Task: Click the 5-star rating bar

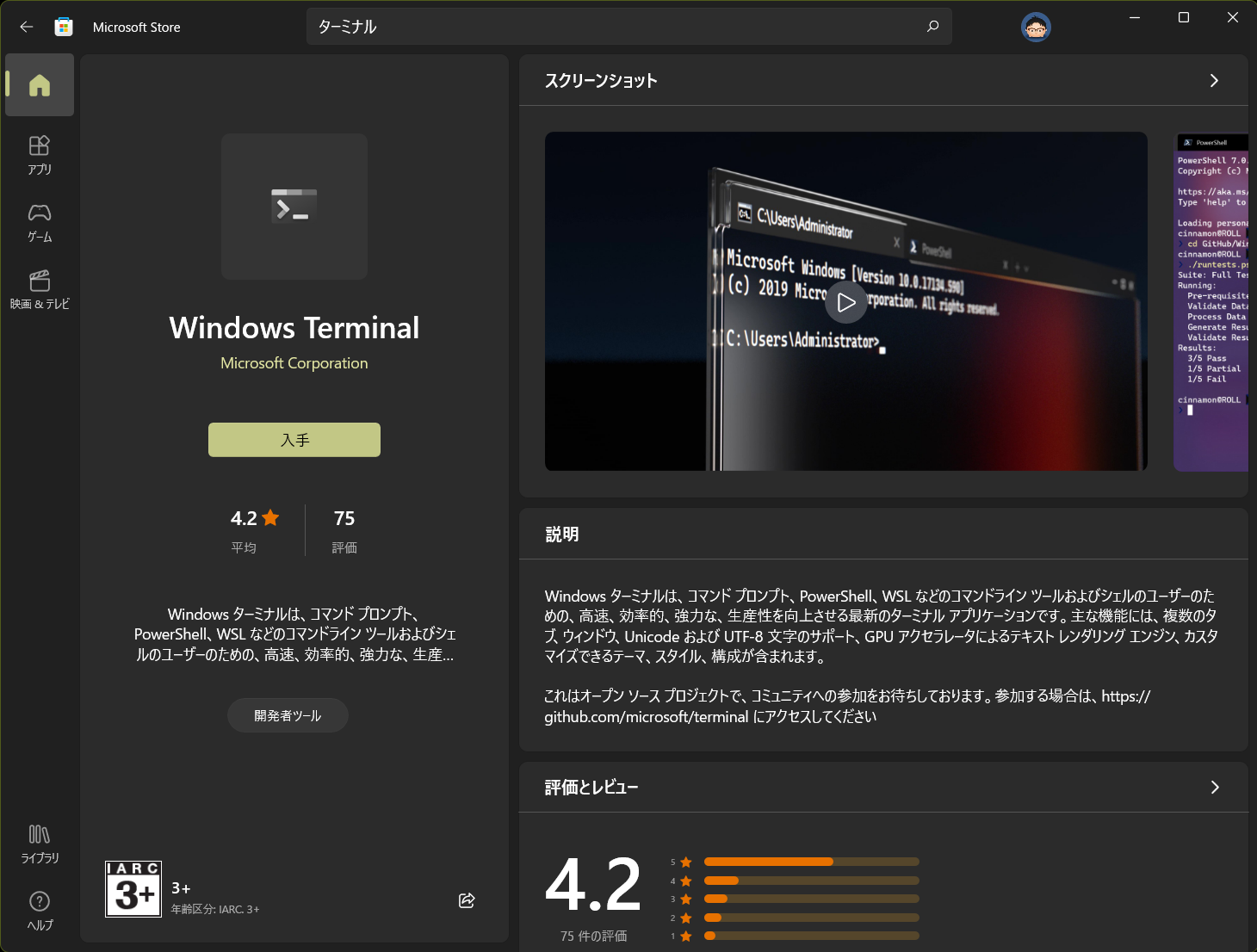Action: pos(811,862)
